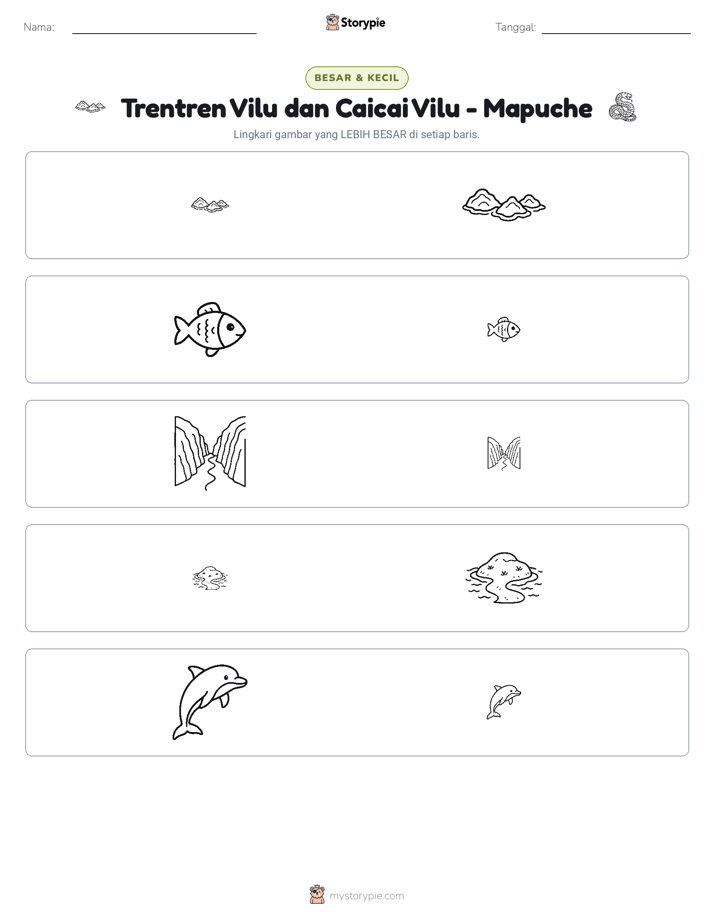Choose the small island hill picture
Image resolution: width=714 pixels, height=924 pixels.
click(x=210, y=578)
